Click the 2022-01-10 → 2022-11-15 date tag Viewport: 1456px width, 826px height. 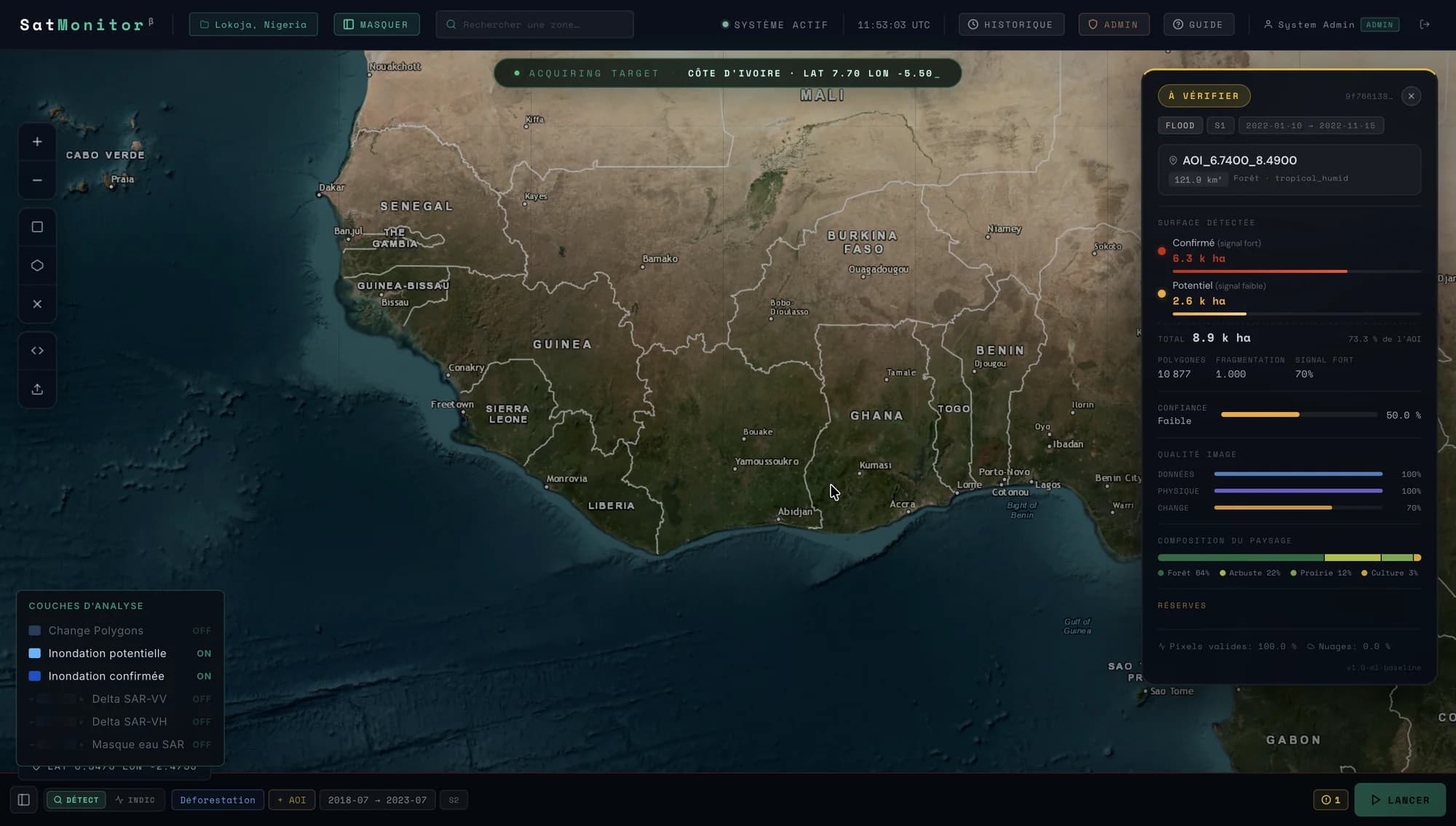[1310, 126]
